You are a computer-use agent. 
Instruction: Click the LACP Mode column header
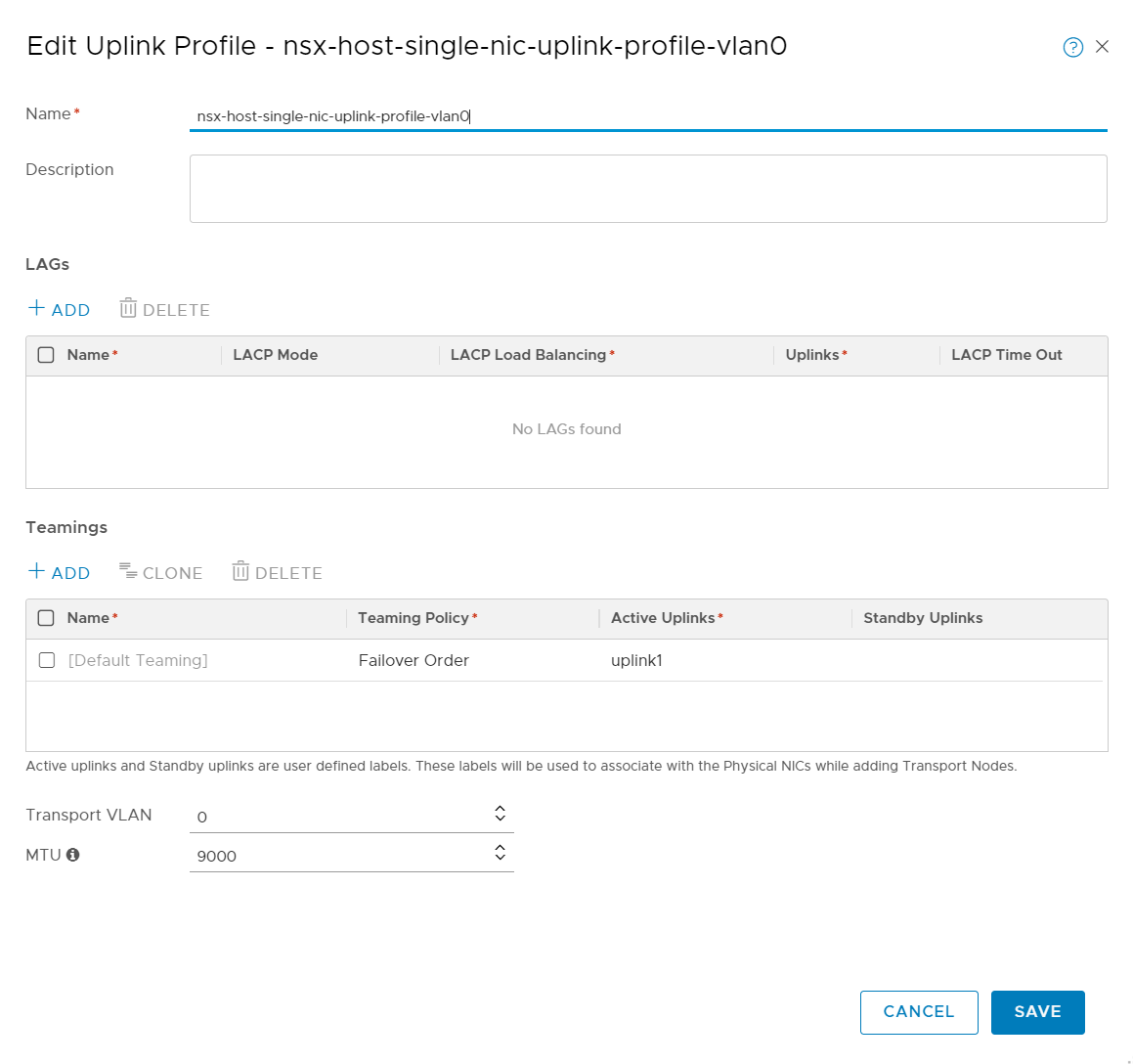tap(275, 355)
